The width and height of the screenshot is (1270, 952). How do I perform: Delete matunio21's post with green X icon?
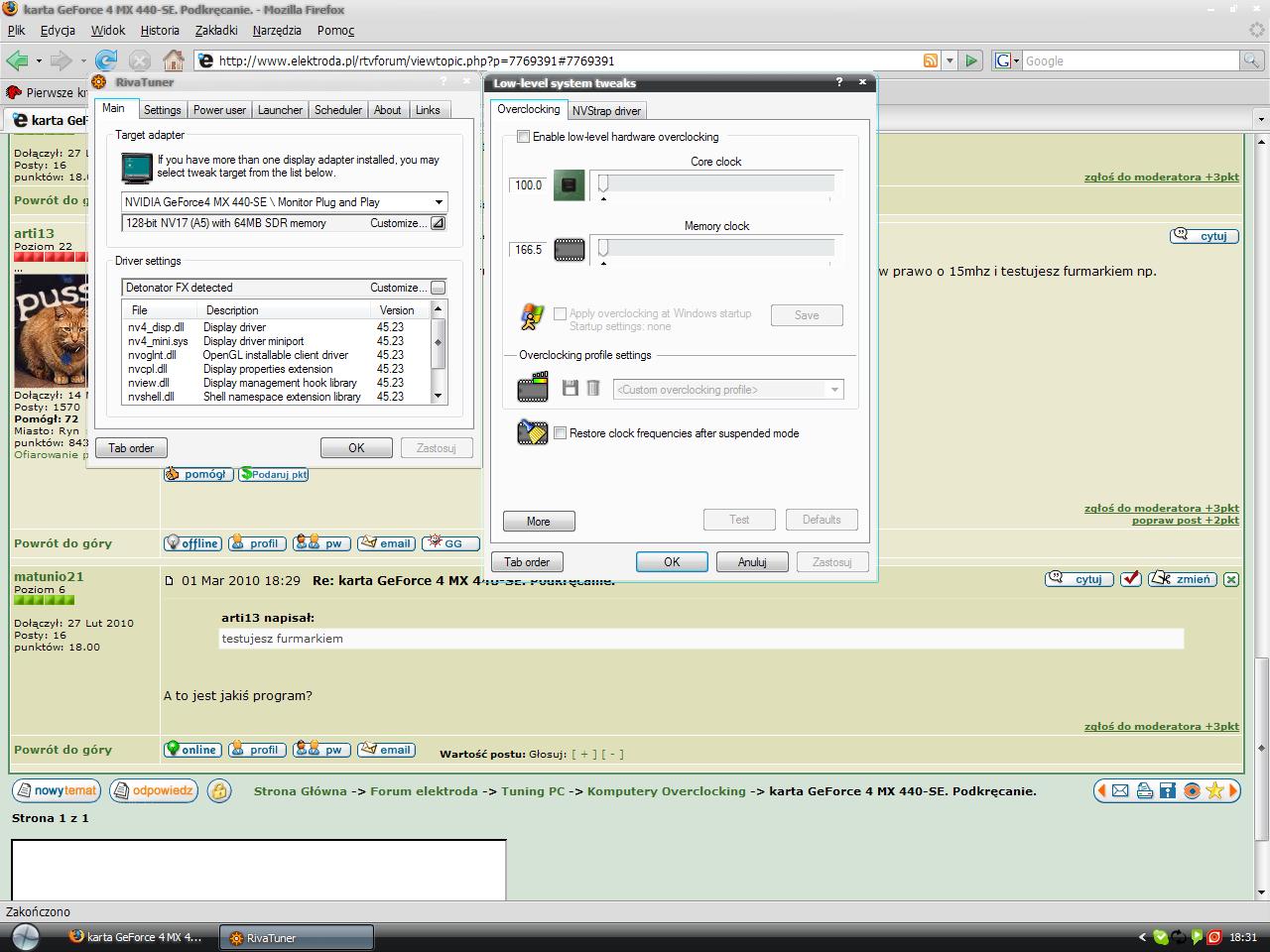point(1231,579)
